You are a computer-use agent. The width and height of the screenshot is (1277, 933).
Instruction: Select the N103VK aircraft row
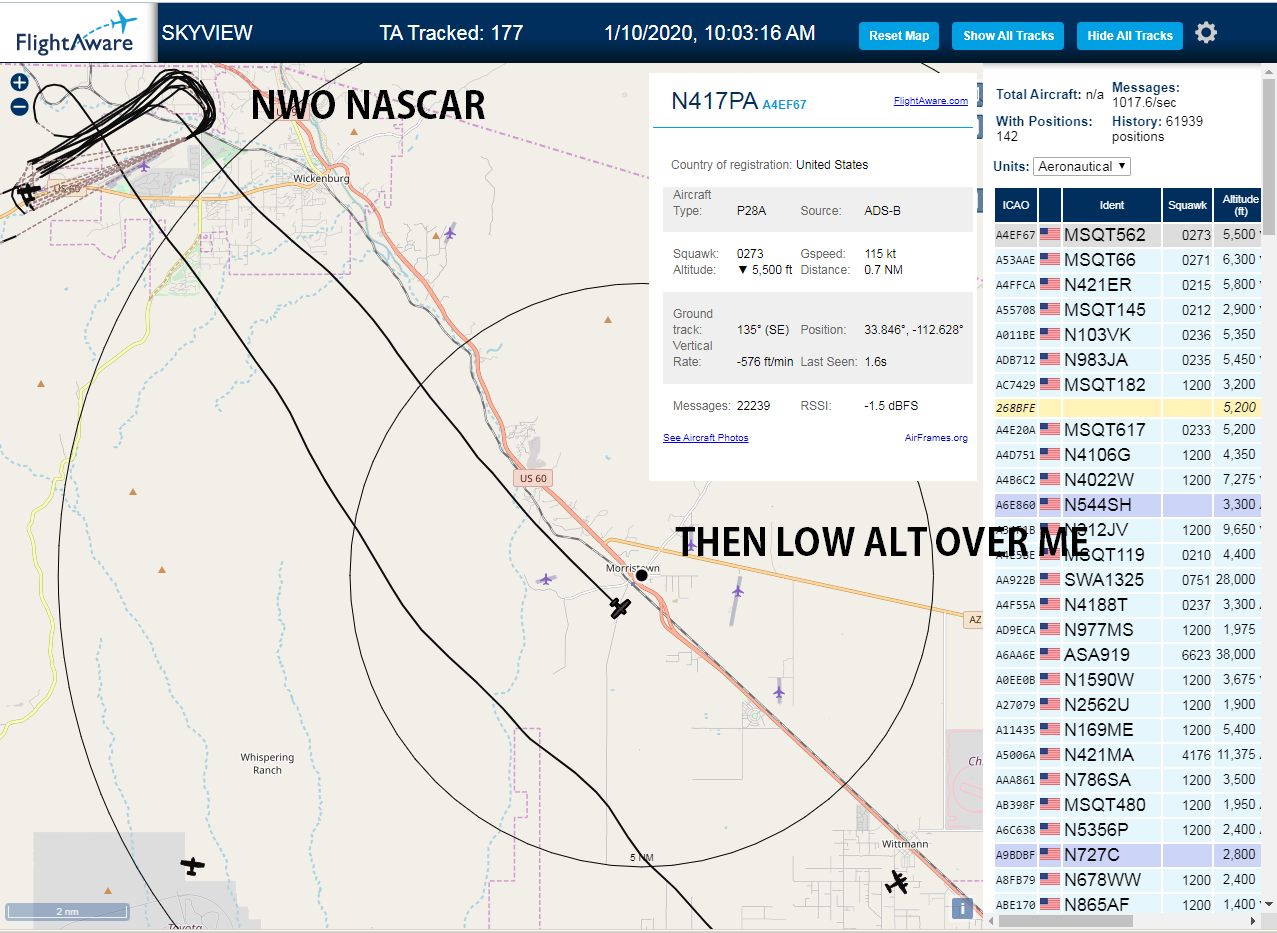[x=1128, y=335]
